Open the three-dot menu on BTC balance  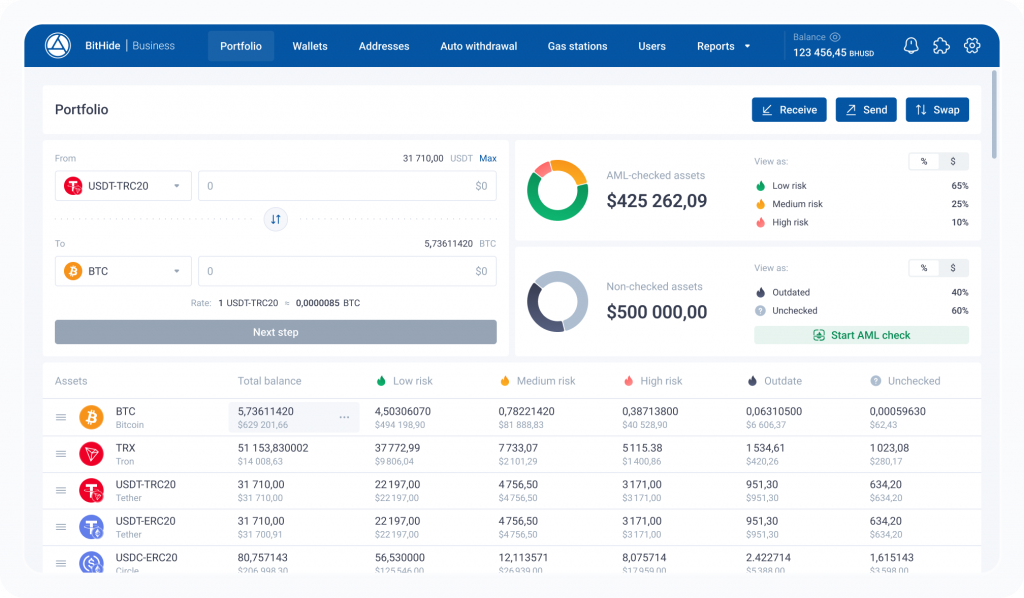pos(344,417)
